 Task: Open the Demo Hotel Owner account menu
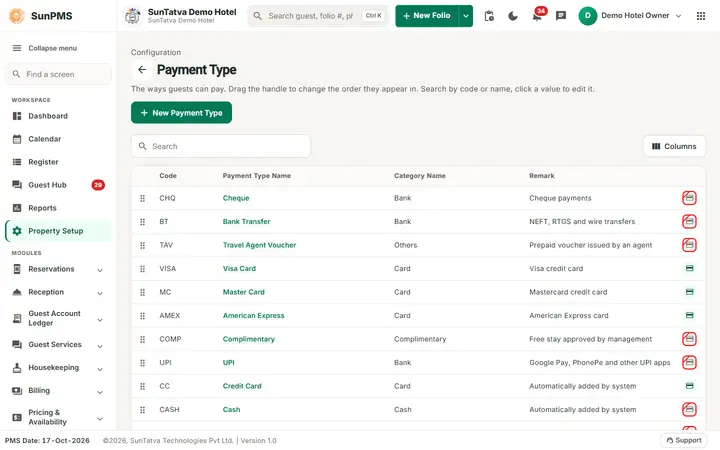point(630,16)
